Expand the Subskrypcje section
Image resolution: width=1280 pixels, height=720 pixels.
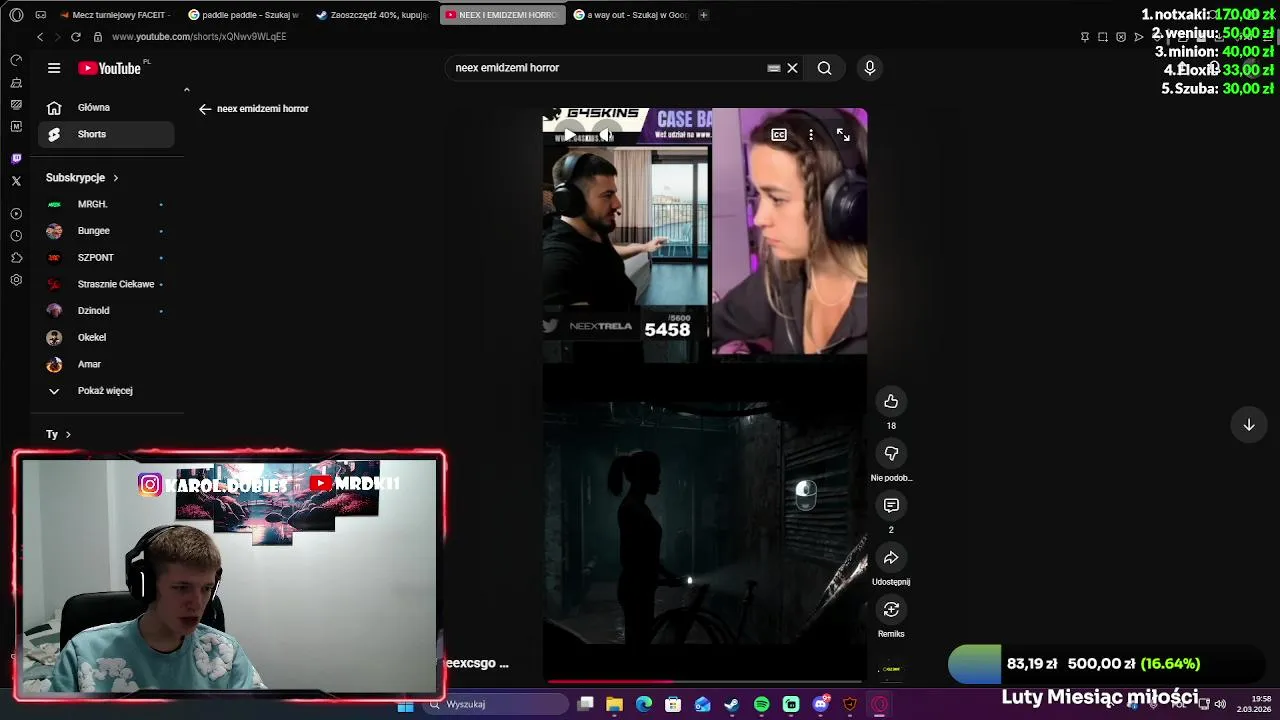pos(82,178)
